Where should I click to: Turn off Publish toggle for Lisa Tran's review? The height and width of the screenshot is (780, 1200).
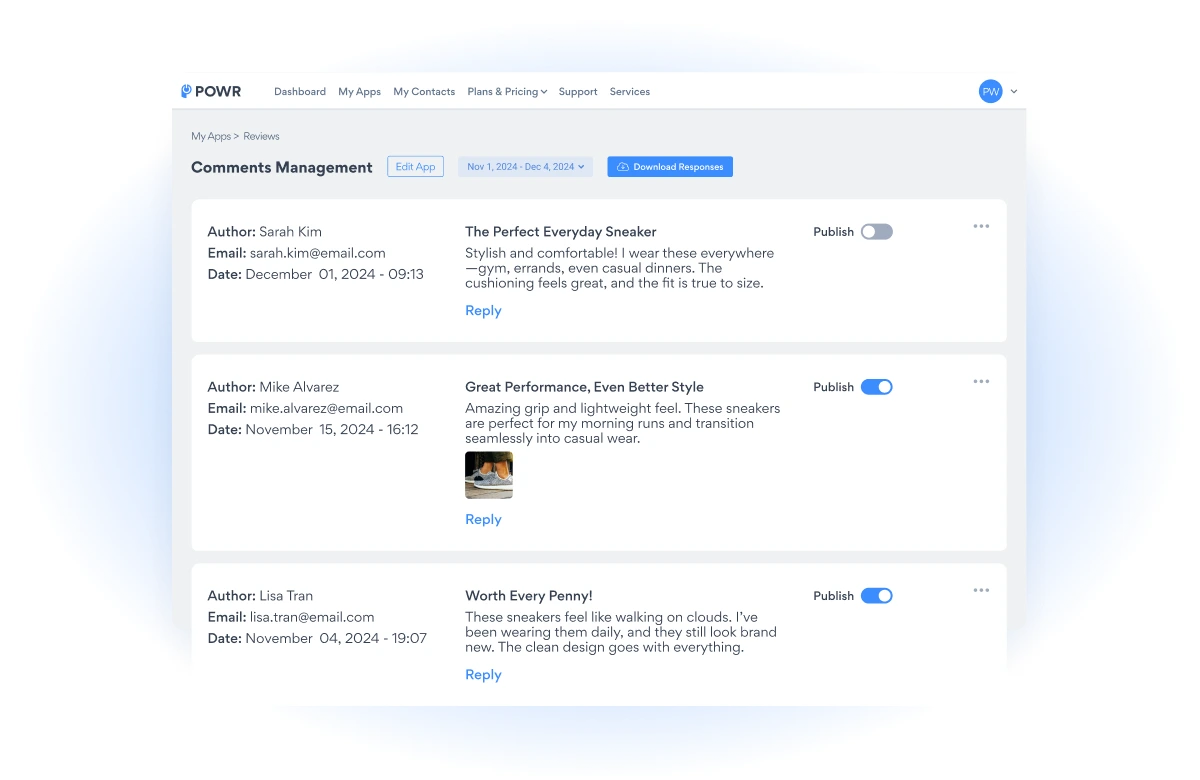coord(876,596)
